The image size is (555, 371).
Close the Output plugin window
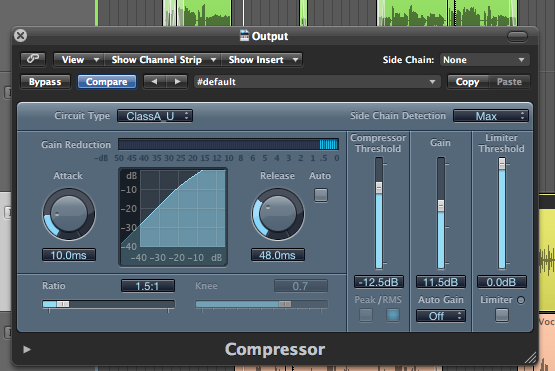[x=20, y=35]
